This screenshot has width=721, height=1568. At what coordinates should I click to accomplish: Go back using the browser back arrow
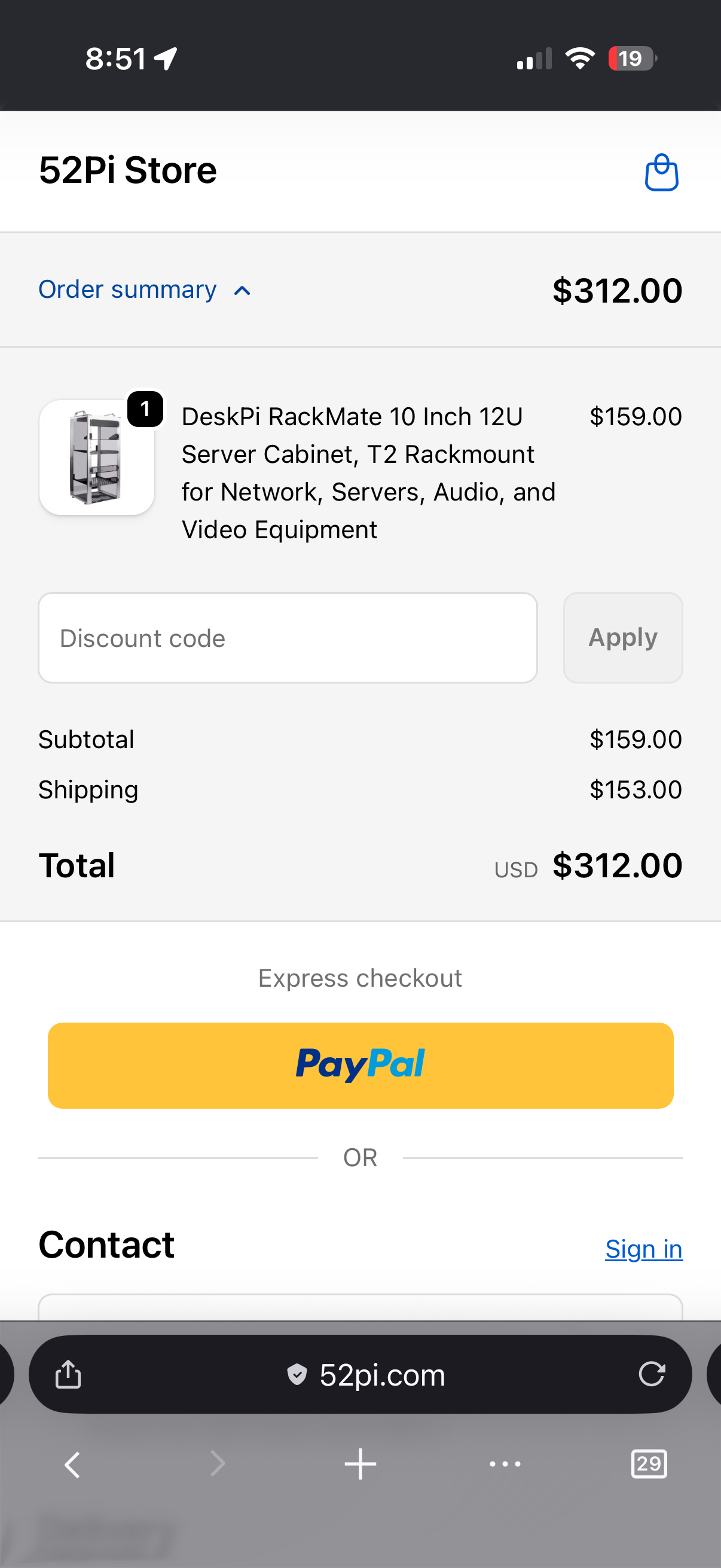[x=72, y=1464]
